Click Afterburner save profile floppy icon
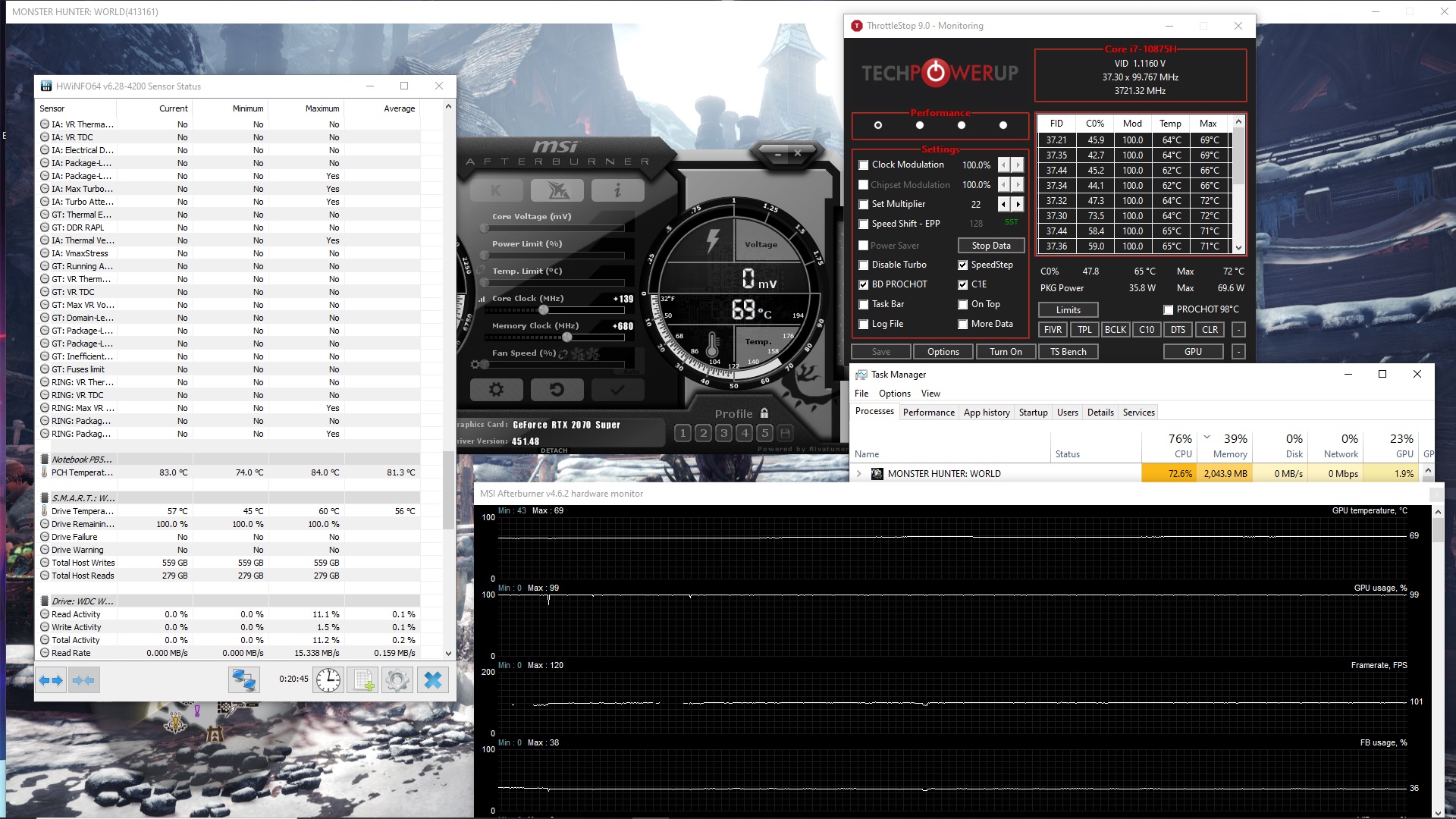 (786, 433)
